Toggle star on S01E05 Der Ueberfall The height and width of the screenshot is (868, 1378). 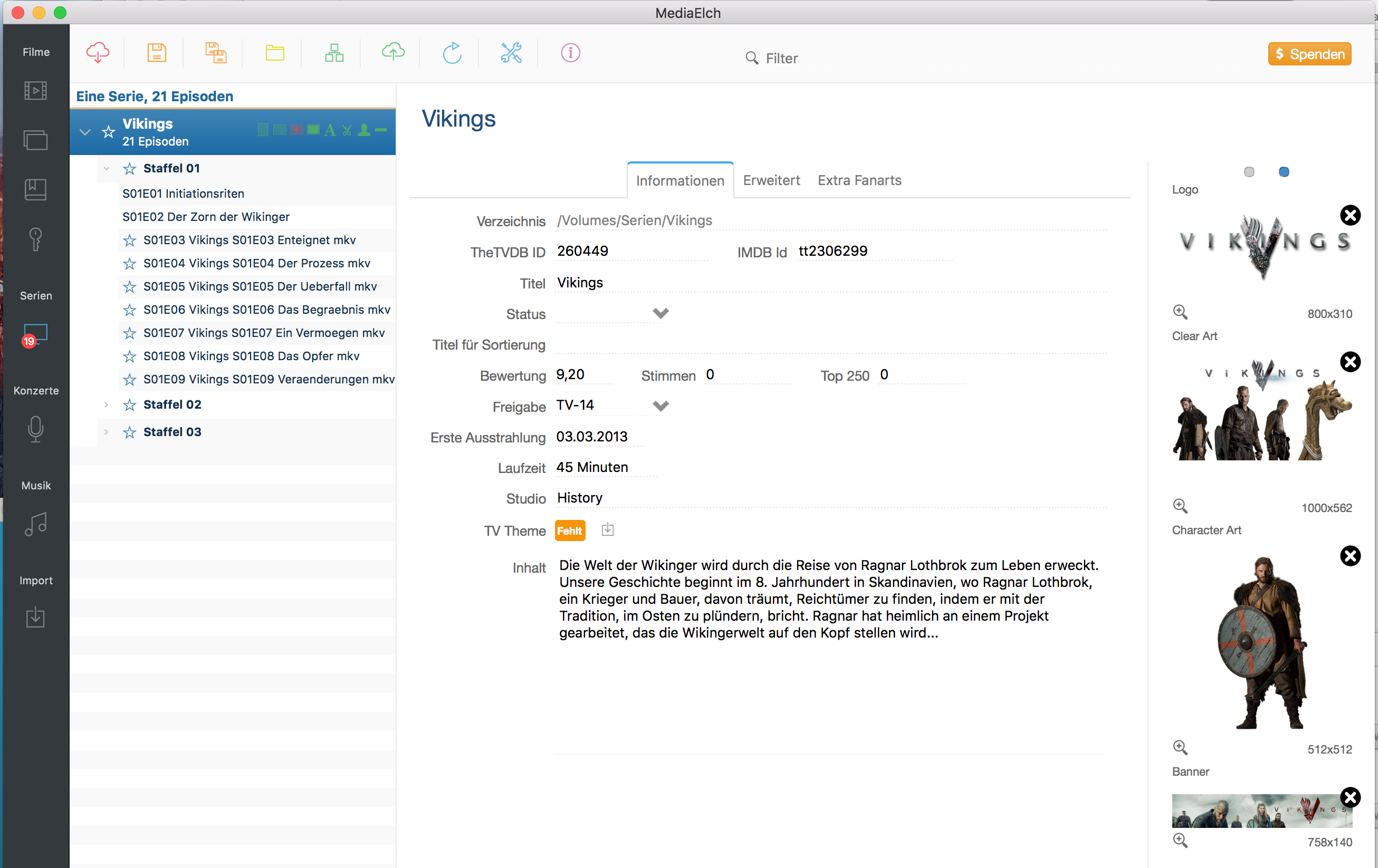[x=129, y=287]
